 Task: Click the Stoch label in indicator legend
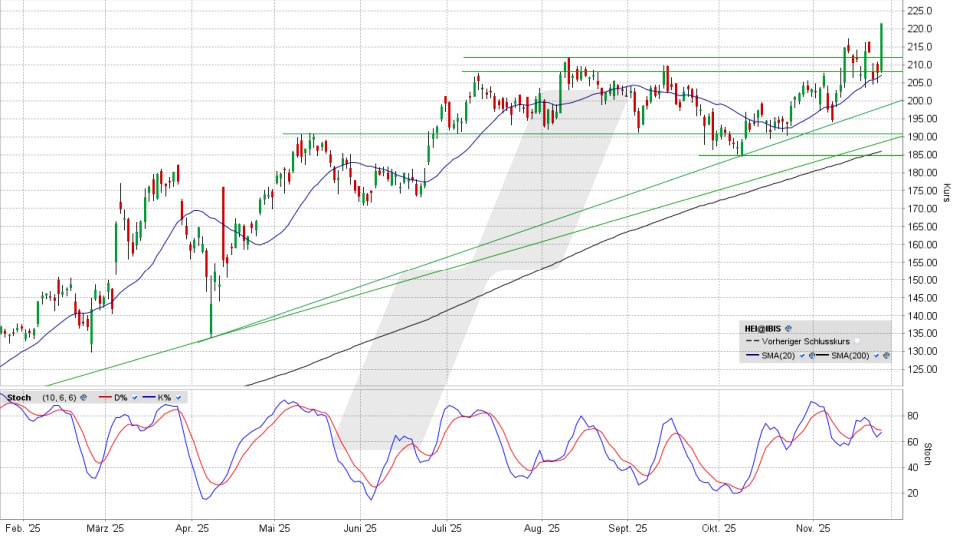[x=19, y=398]
